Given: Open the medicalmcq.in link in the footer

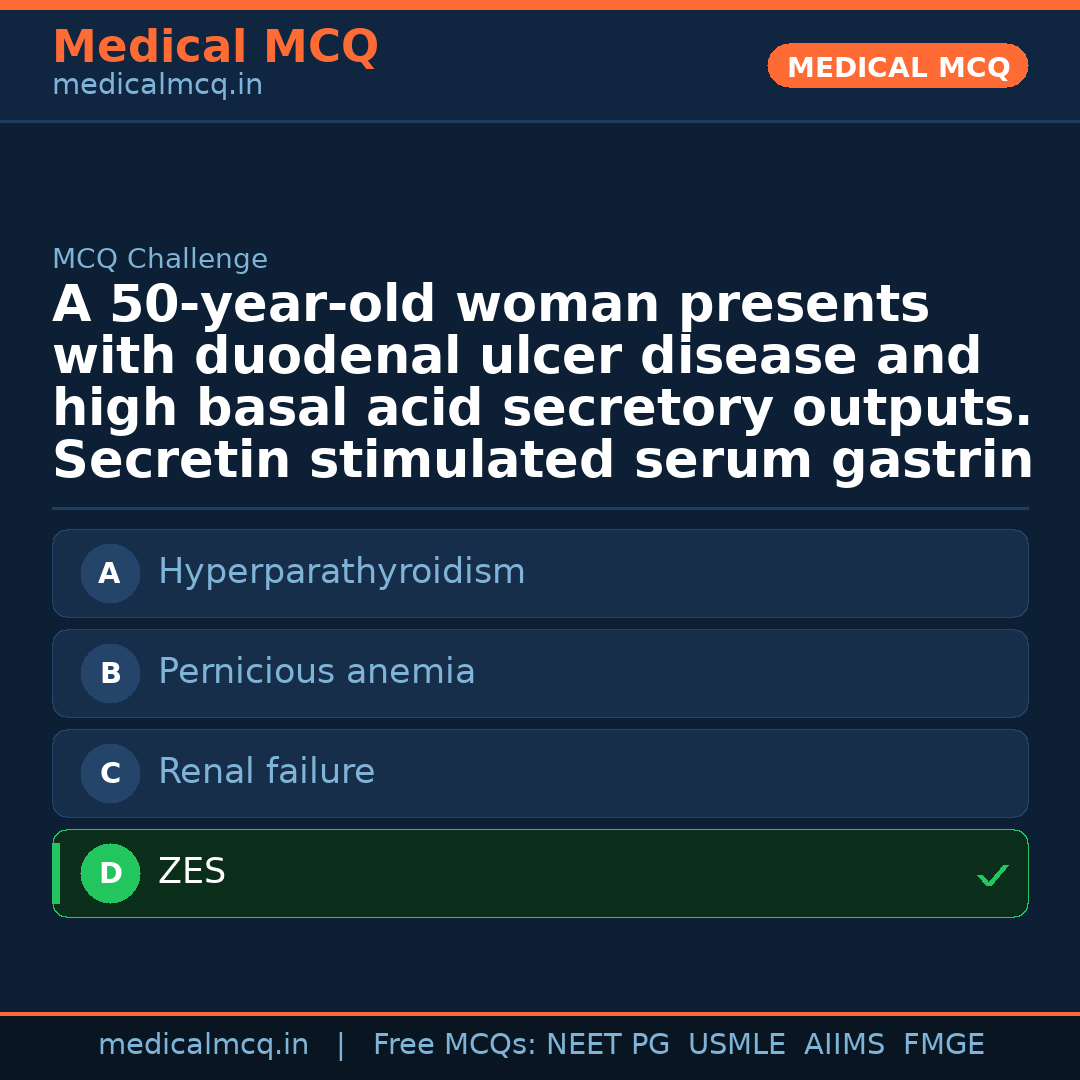Looking at the screenshot, I should [203, 1045].
